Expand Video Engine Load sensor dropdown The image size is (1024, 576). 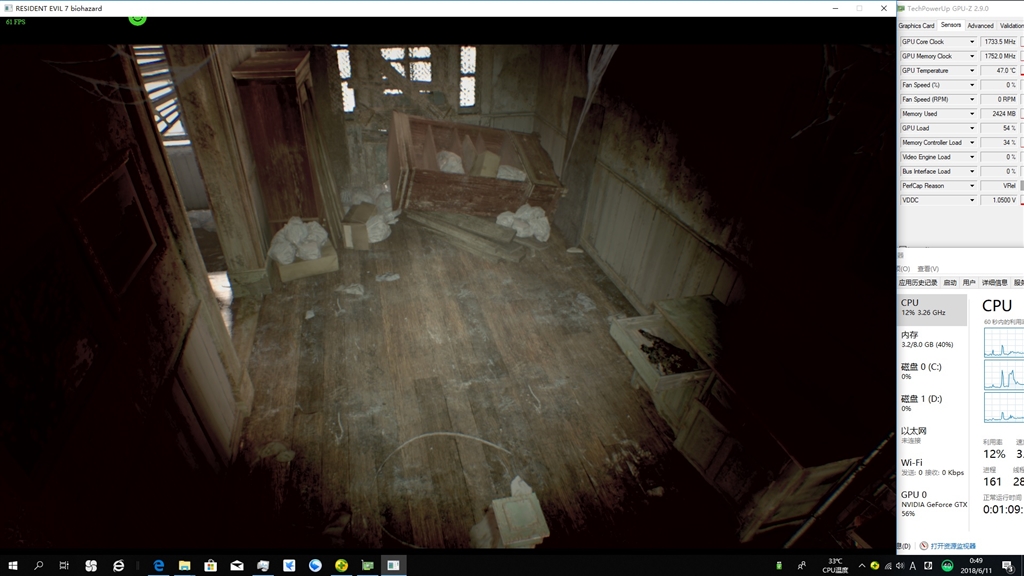pos(972,157)
